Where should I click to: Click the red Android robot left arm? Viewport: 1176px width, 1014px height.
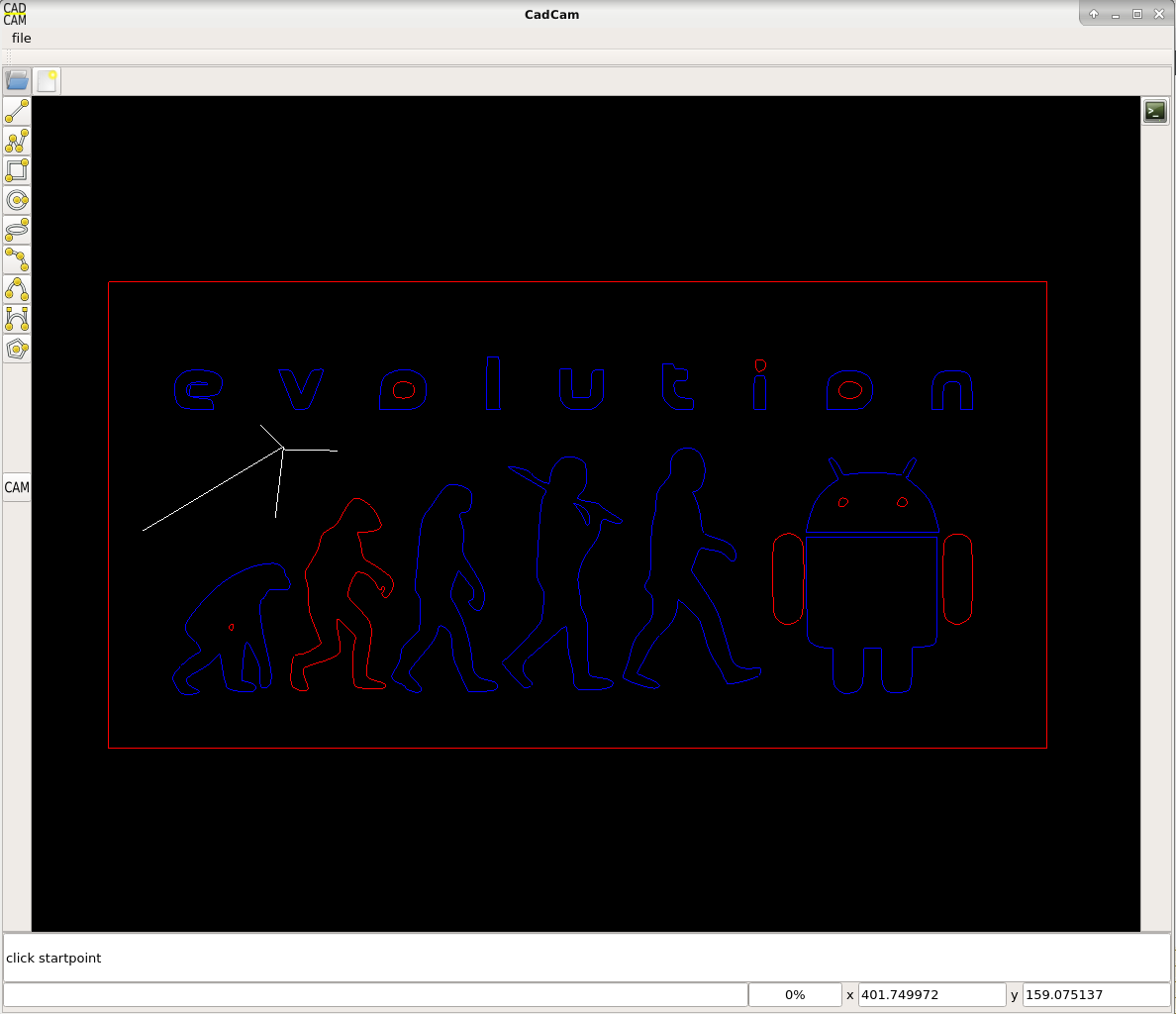[x=788, y=578]
